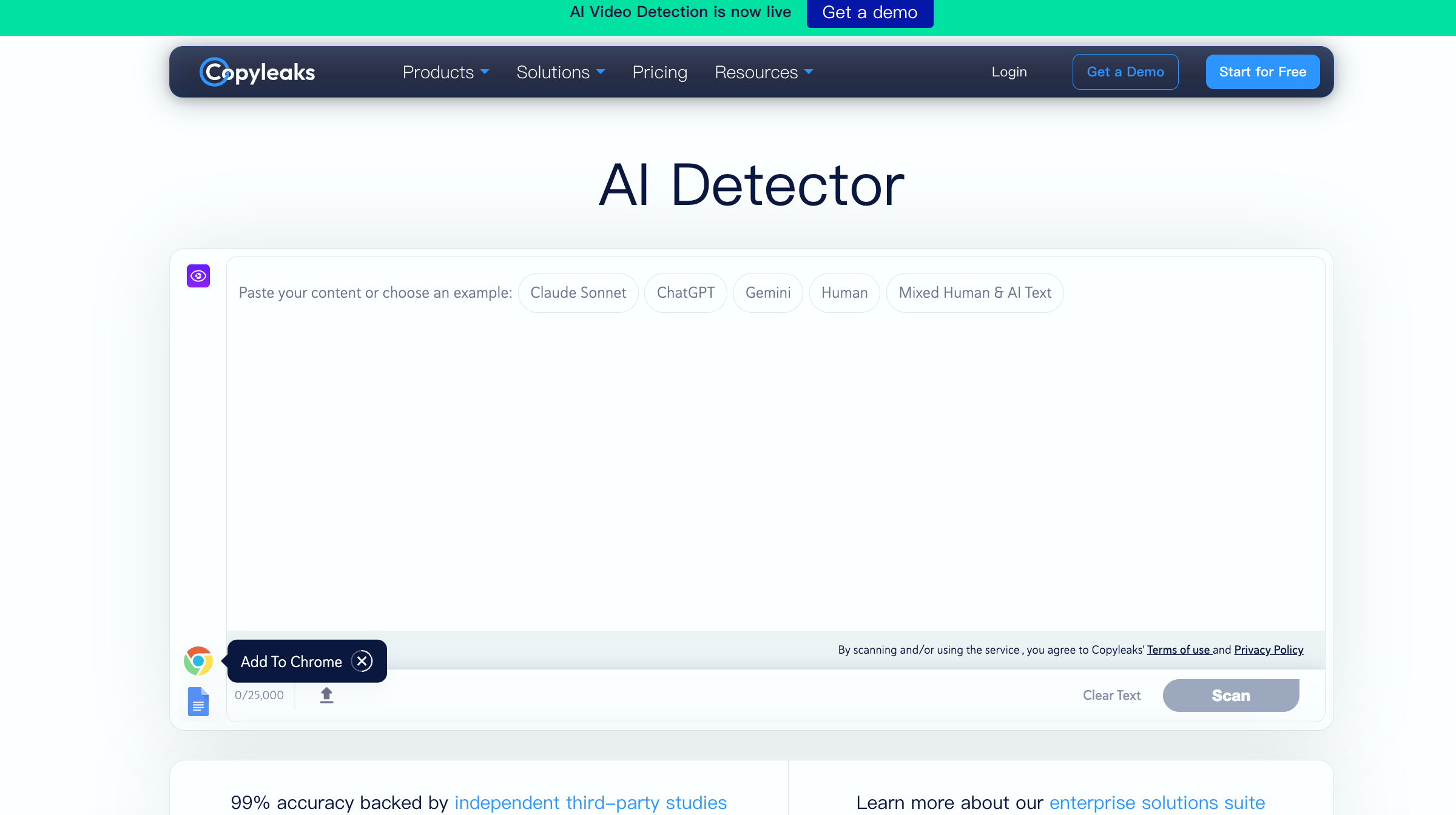The width and height of the screenshot is (1456, 815).
Task: Click the Get a Demo outlined button
Action: pyautogui.click(x=1125, y=72)
